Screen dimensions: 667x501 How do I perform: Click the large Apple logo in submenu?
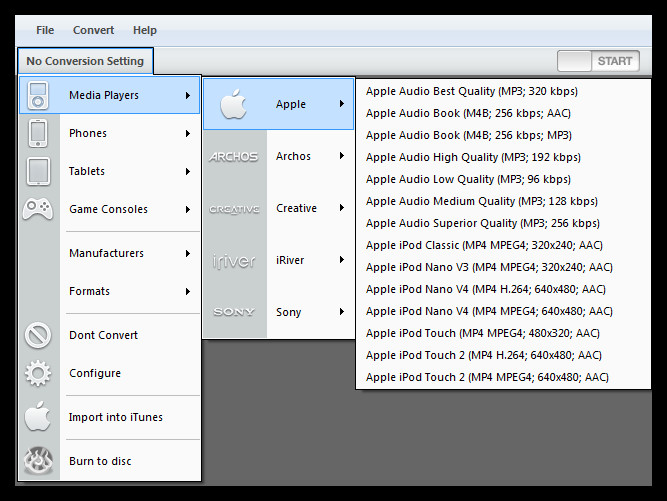[234, 104]
